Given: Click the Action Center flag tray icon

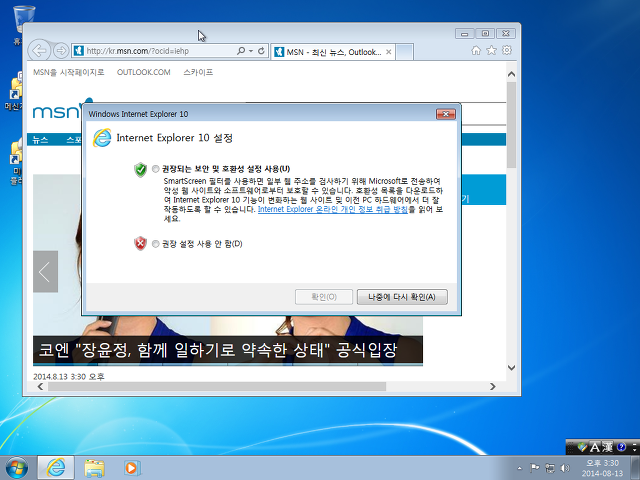Looking at the screenshot, I should 534,468.
